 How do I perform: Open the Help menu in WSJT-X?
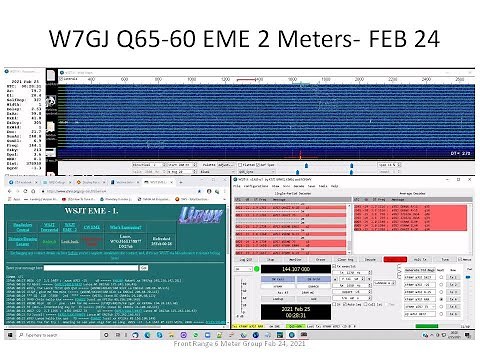[334, 186]
